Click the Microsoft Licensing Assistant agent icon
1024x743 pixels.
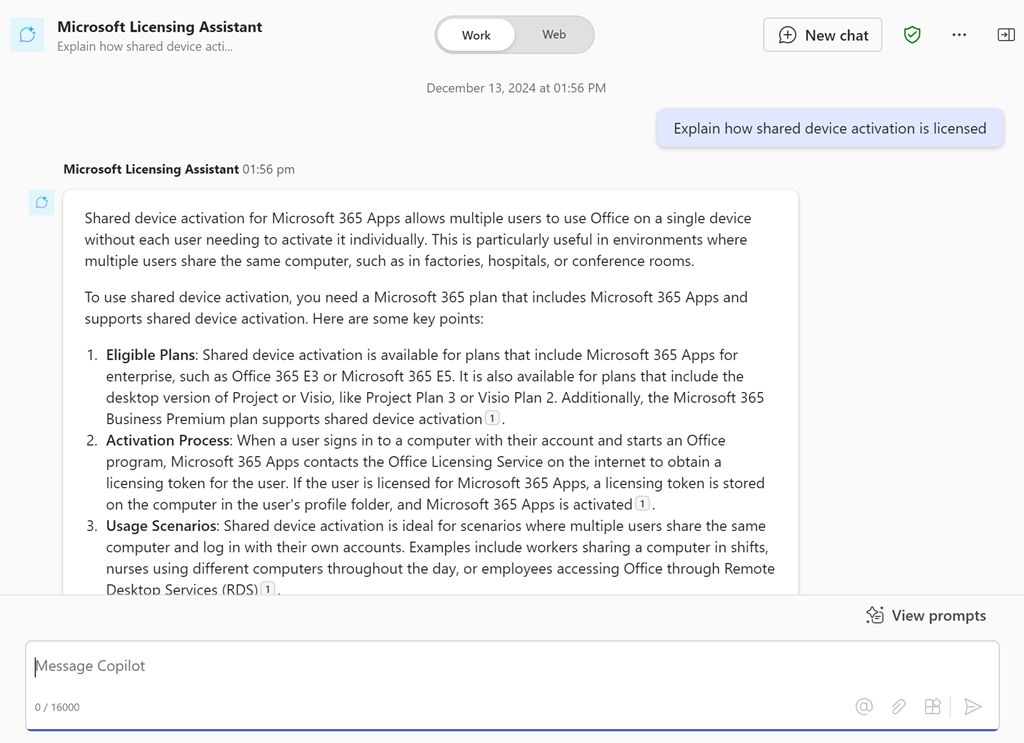(27, 35)
